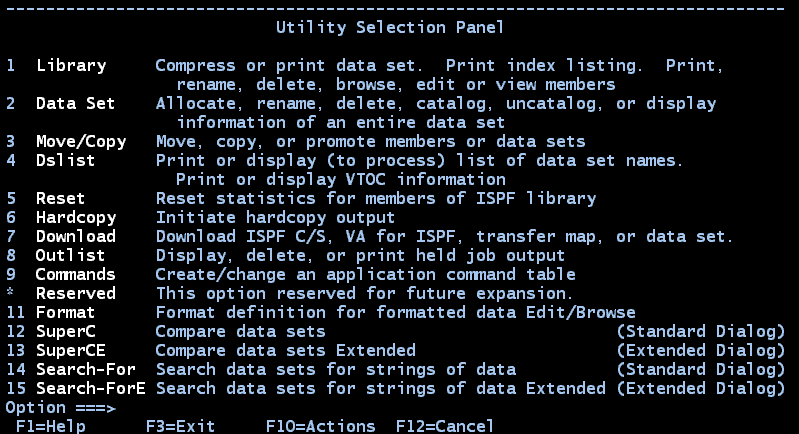Click the F1=Help function key

50,426
